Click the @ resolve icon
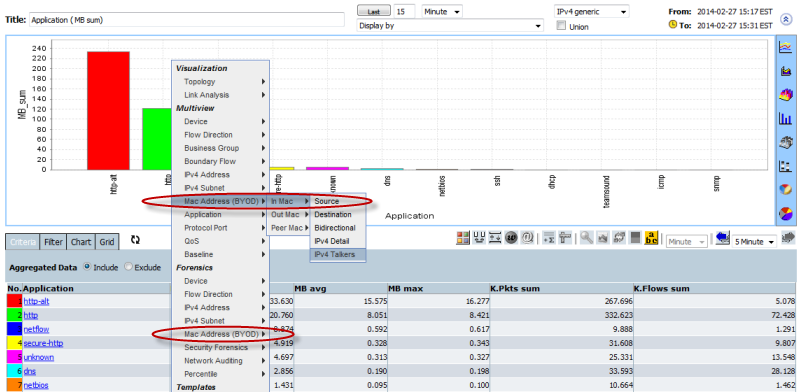The height and width of the screenshot is (392, 803). [x=526, y=238]
